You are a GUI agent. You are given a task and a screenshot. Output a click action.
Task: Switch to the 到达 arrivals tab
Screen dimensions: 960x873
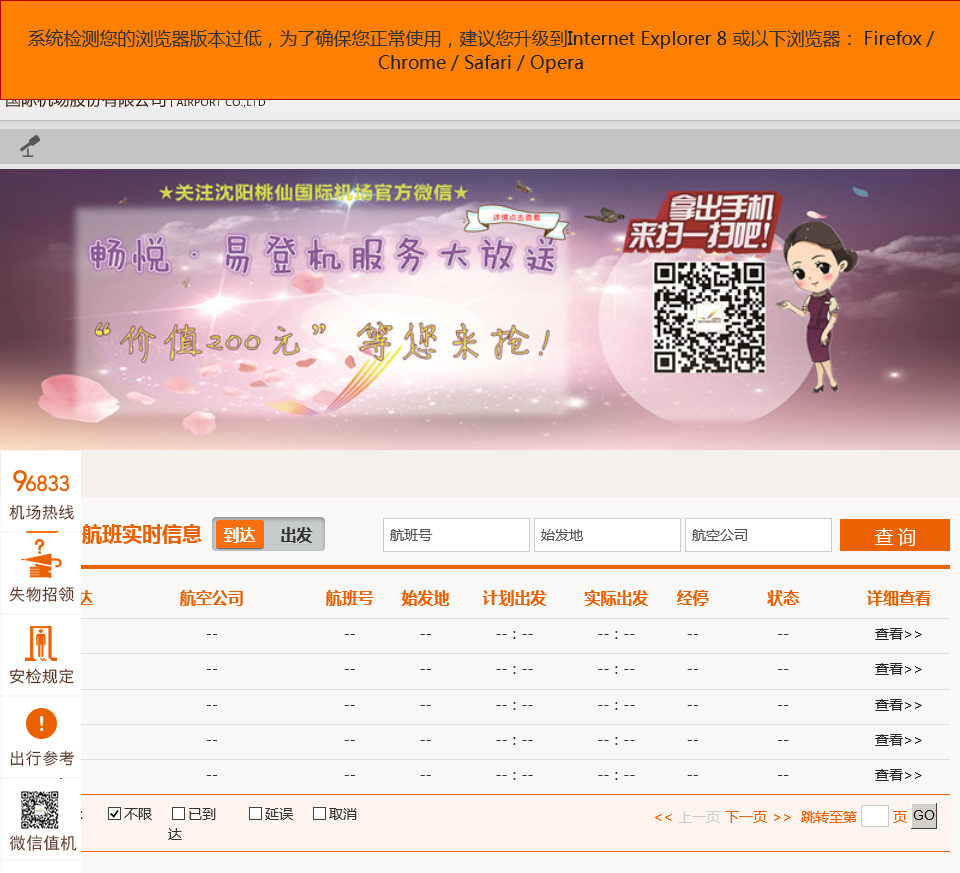point(239,534)
